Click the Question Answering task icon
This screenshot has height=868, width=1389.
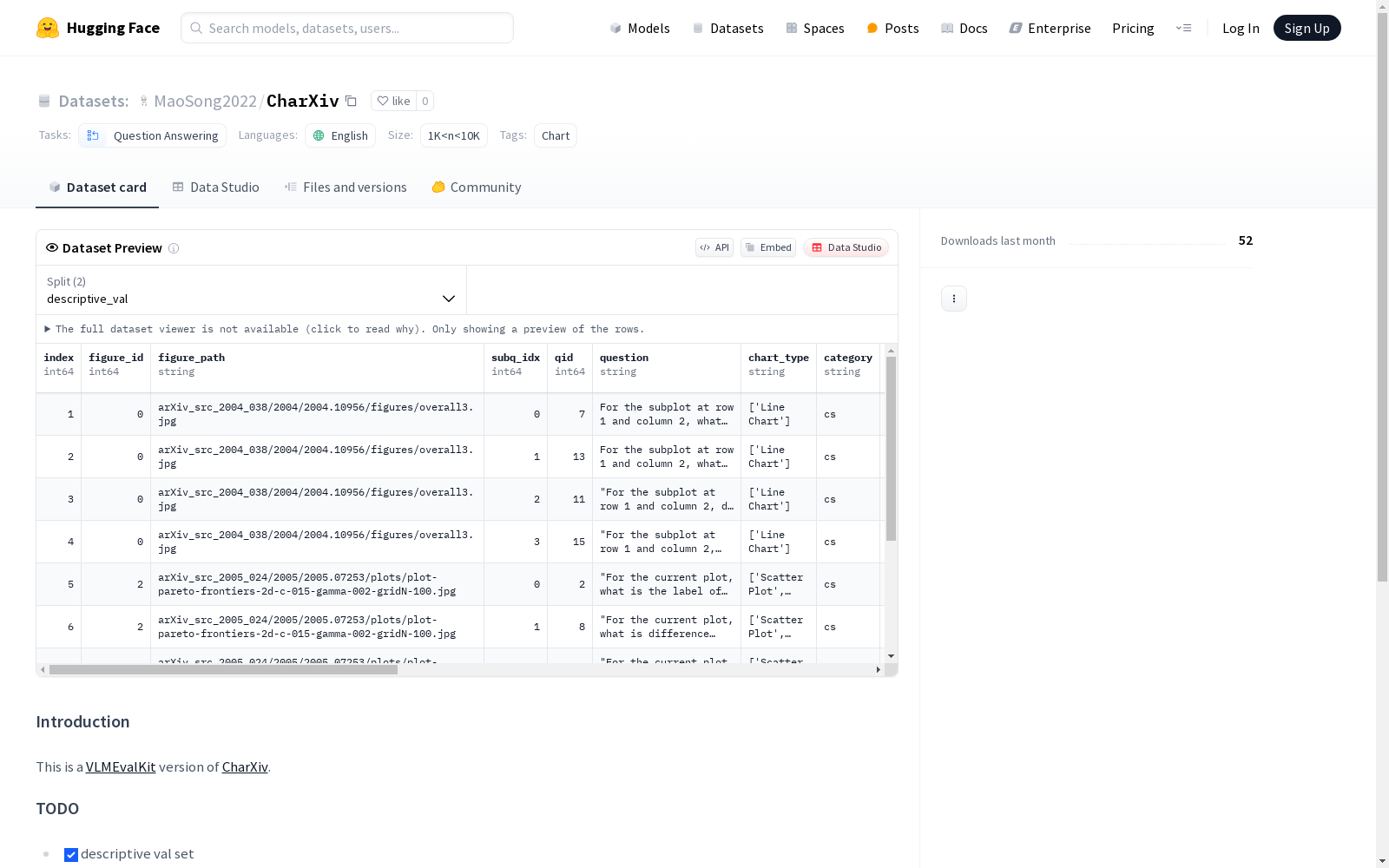[93, 135]
